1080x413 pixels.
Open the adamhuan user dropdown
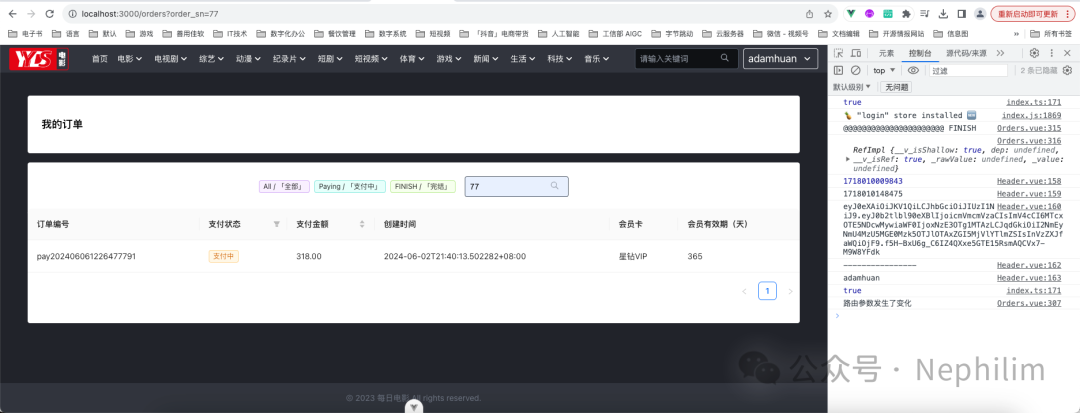780,59
